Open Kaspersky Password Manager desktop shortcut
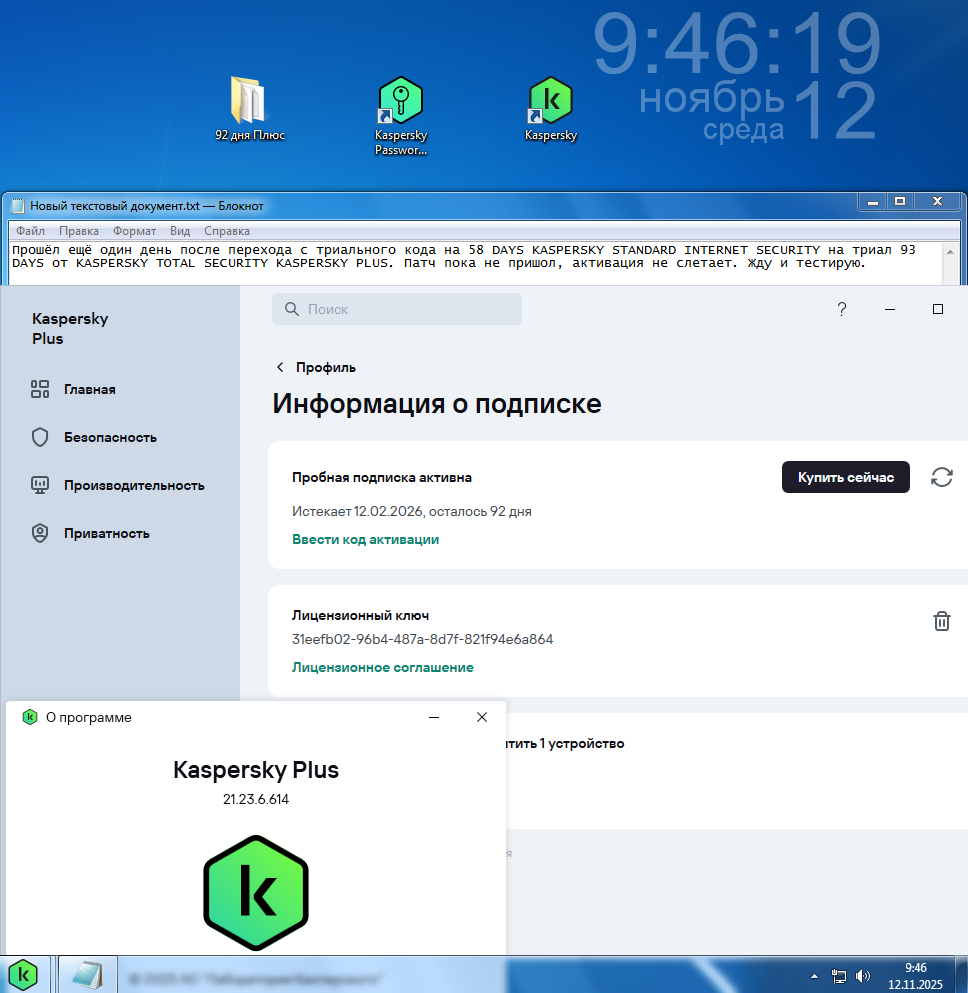The height and width of the screenshot is (993, 968). pyautogui.click(x=401, y=116)
